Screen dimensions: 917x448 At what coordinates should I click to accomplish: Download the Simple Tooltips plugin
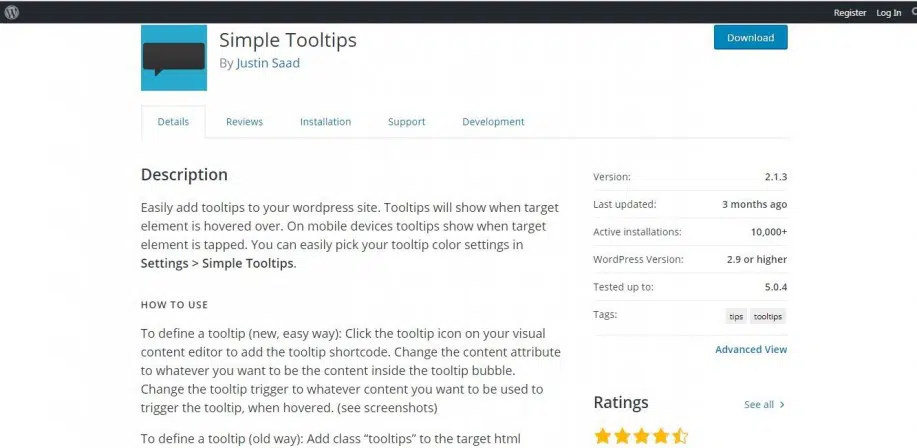pos(750,38)
